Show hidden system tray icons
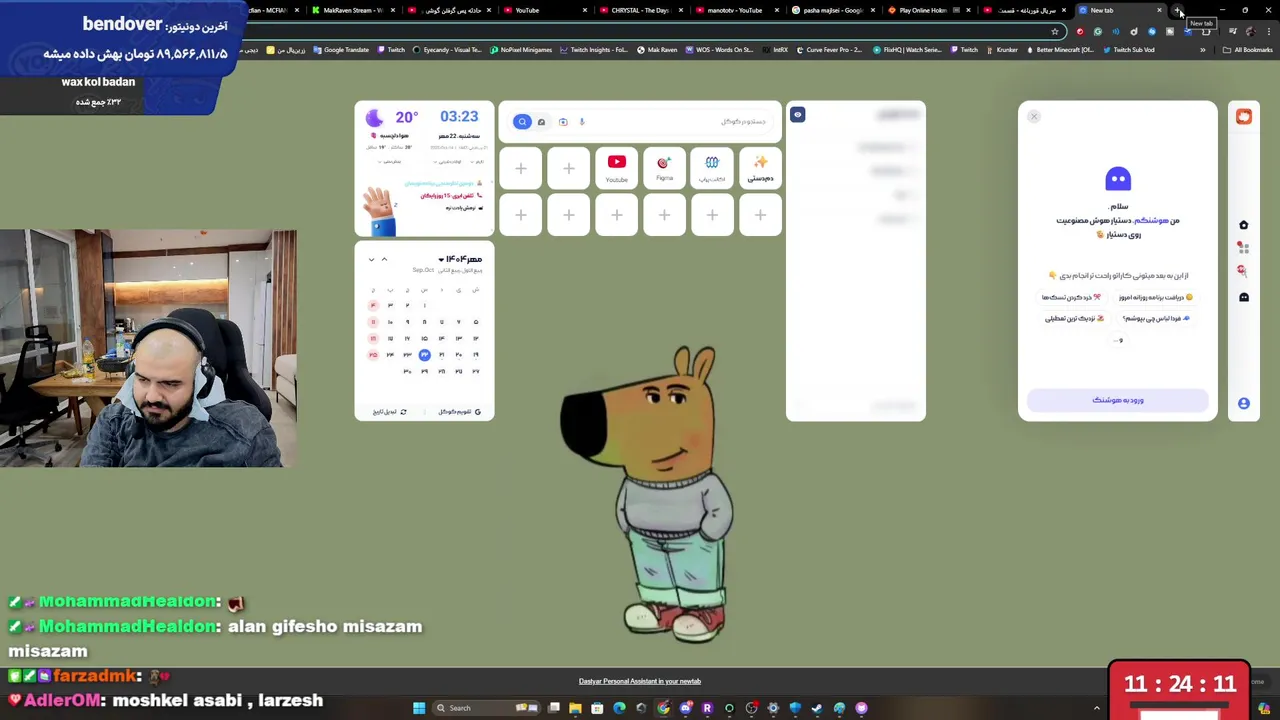 (x=1097, y=708)
